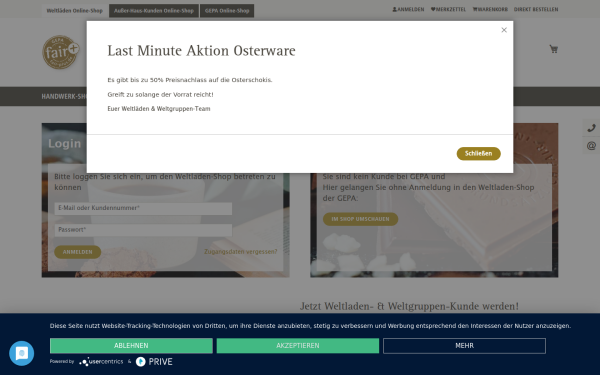Click the Usercentrics logo in the cookie banner
Viewport: 600px width, 375px height.
coord(101,362)
